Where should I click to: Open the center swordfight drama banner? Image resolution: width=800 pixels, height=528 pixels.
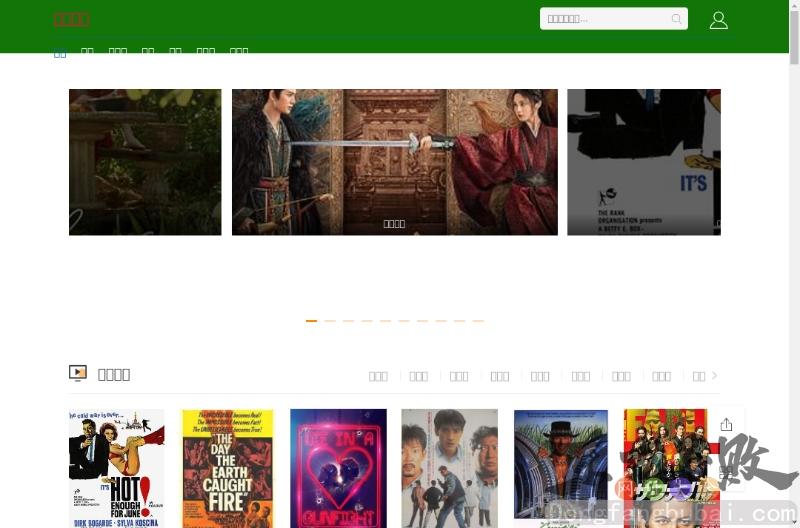(x=394, y=162)
